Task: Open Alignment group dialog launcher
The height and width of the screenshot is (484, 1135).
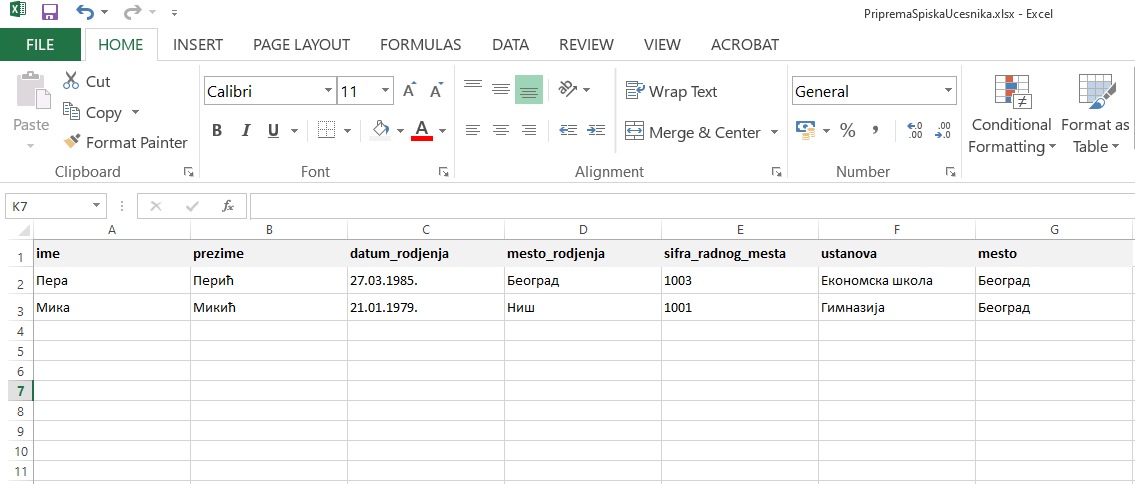Action: 777,171
